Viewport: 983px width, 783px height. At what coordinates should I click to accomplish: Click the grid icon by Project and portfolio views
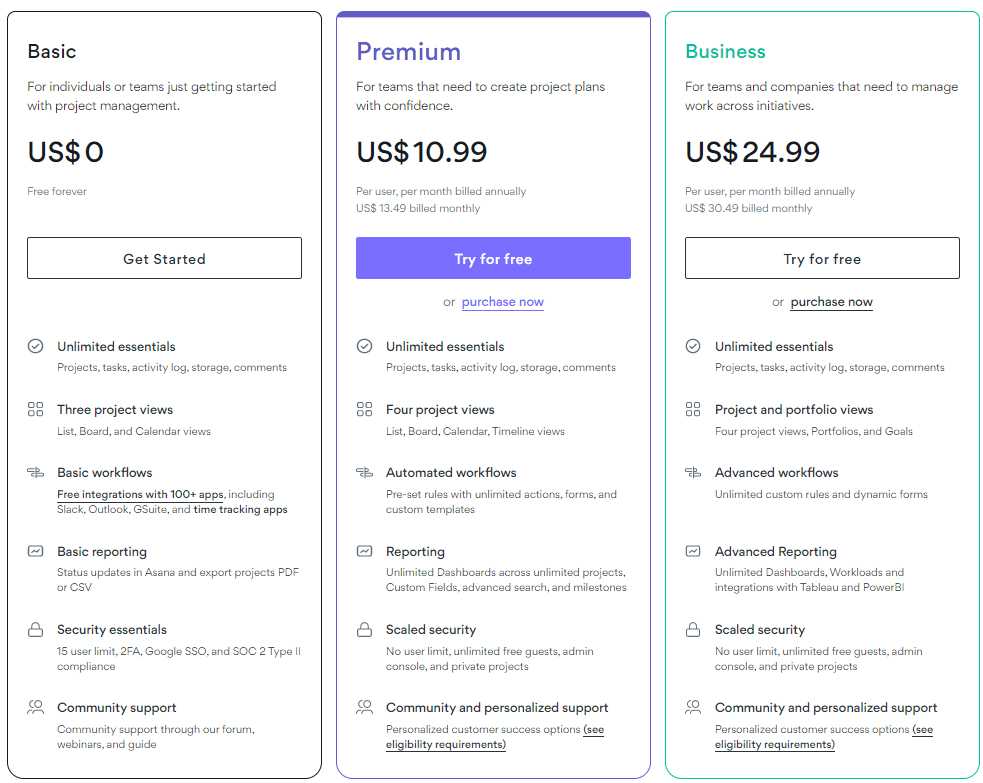coord(693,409)
